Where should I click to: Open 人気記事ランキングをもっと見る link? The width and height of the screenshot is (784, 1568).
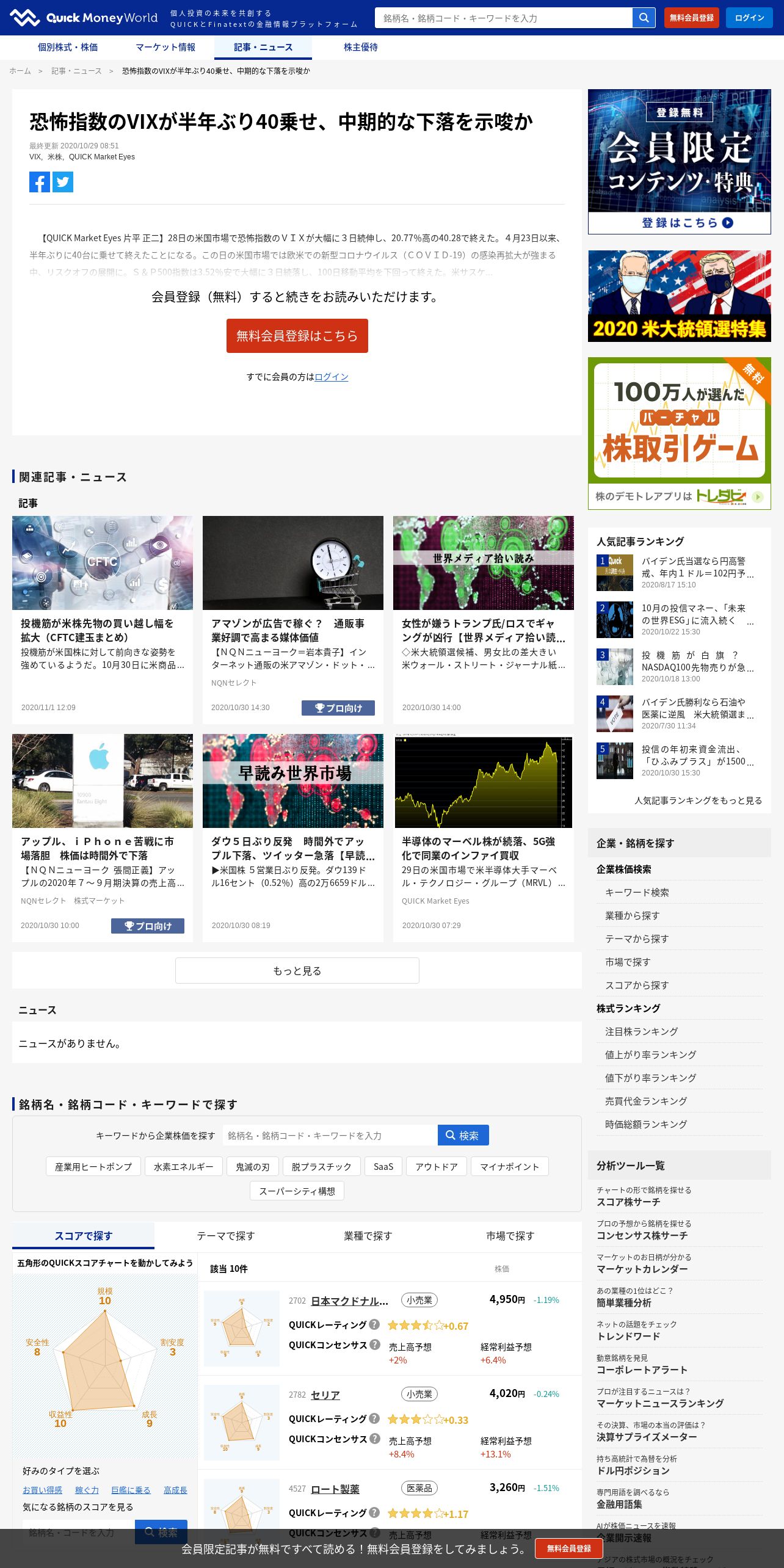(x=698, y=800)
